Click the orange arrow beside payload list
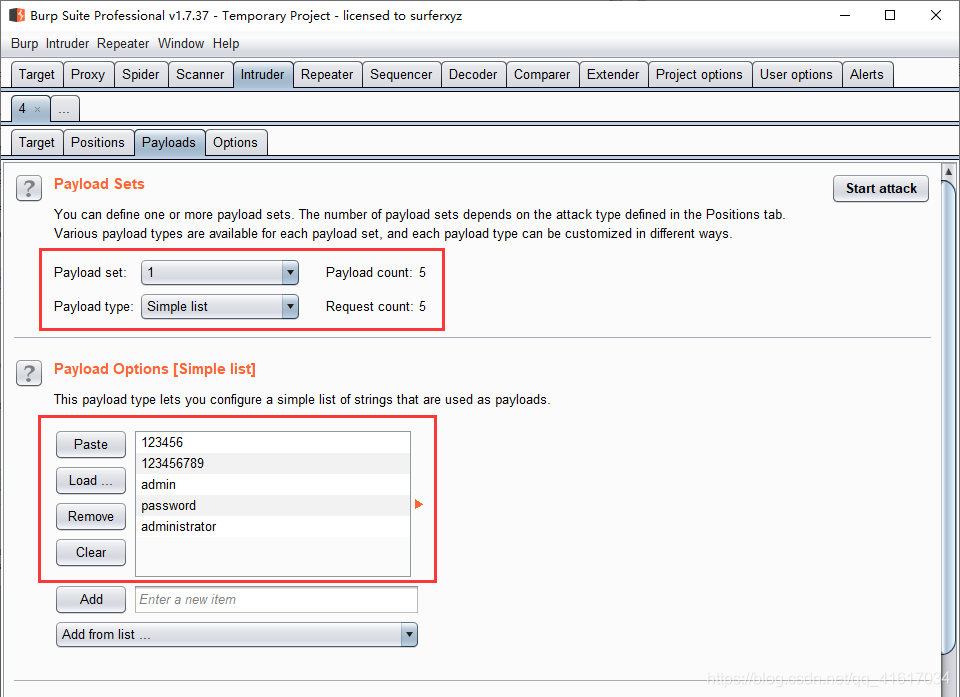This screenshot has height=697, width=960. point(419,504)
